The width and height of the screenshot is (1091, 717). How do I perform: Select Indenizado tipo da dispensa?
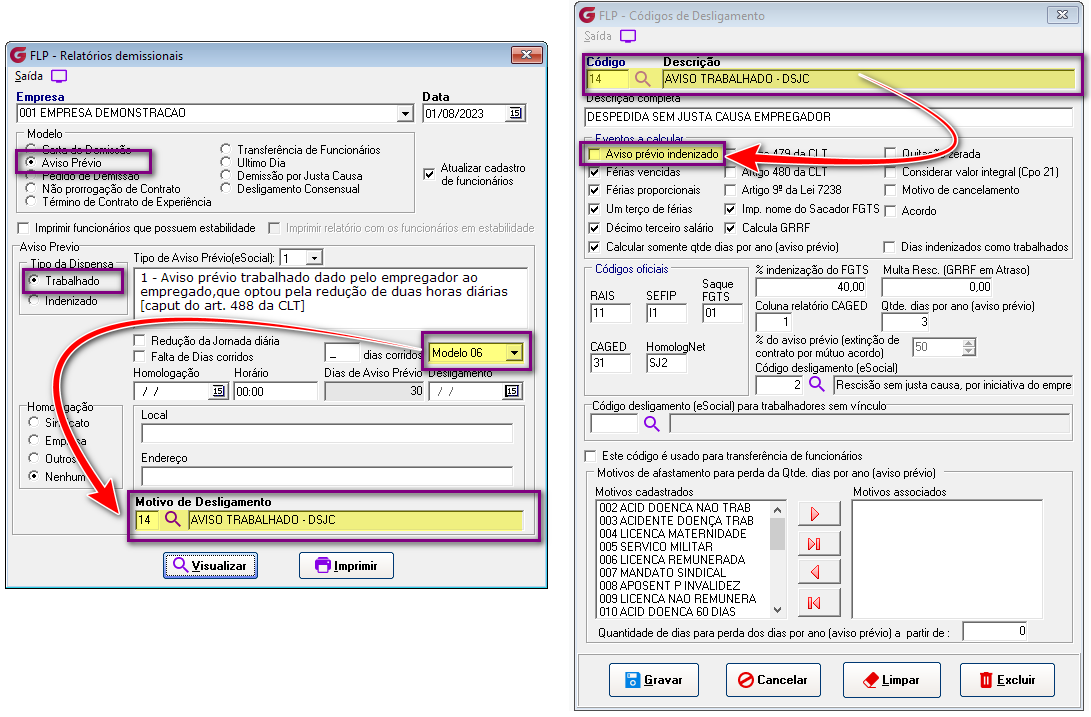point(33,301)
